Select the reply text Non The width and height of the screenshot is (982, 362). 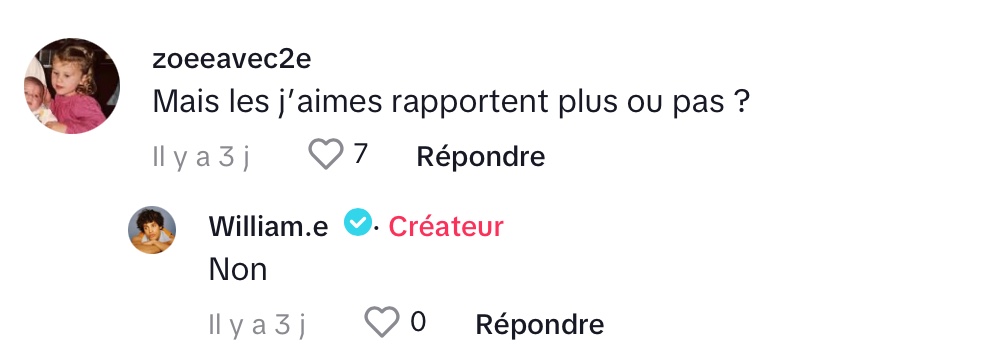[x=238, y=269]
